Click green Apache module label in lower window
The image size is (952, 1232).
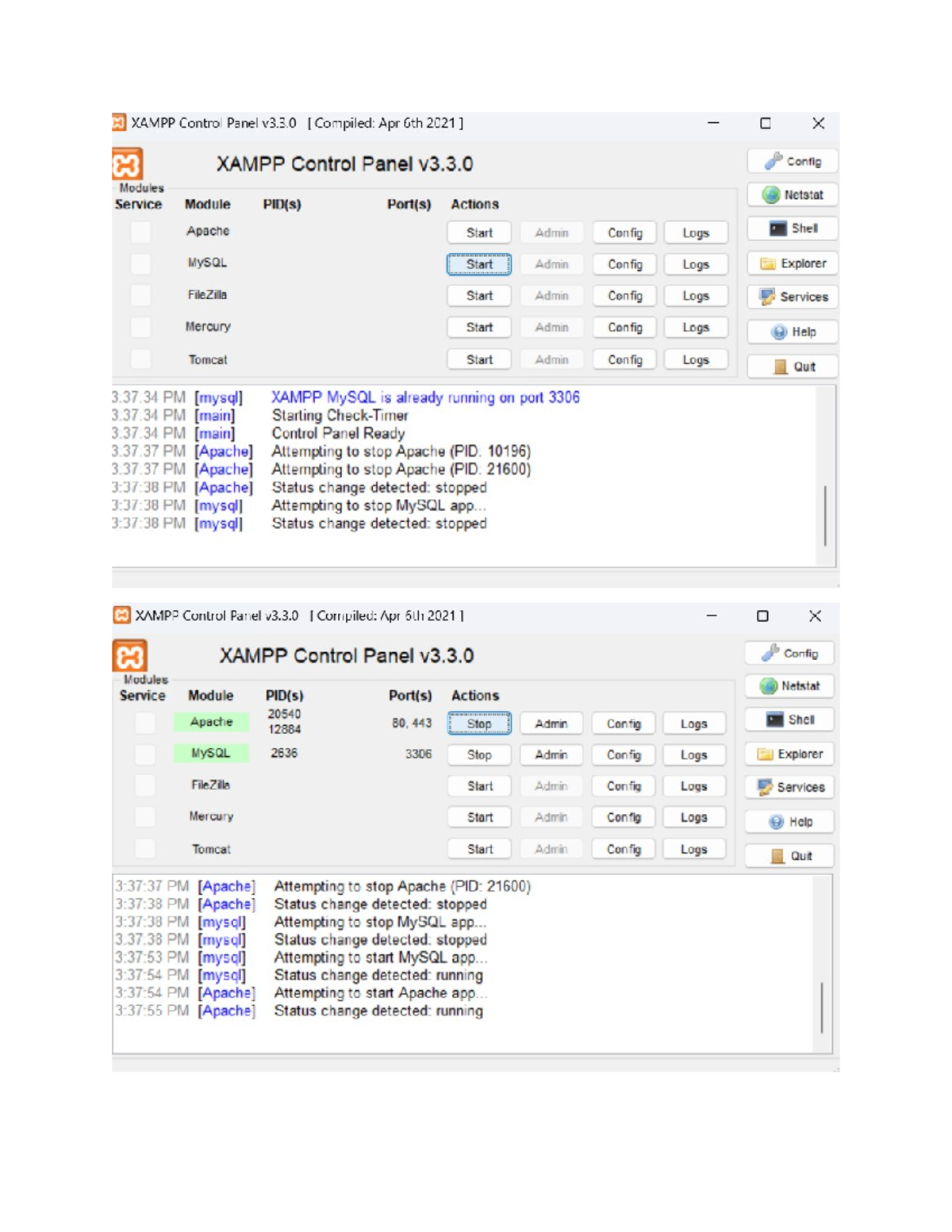click(x=211, y=722)
